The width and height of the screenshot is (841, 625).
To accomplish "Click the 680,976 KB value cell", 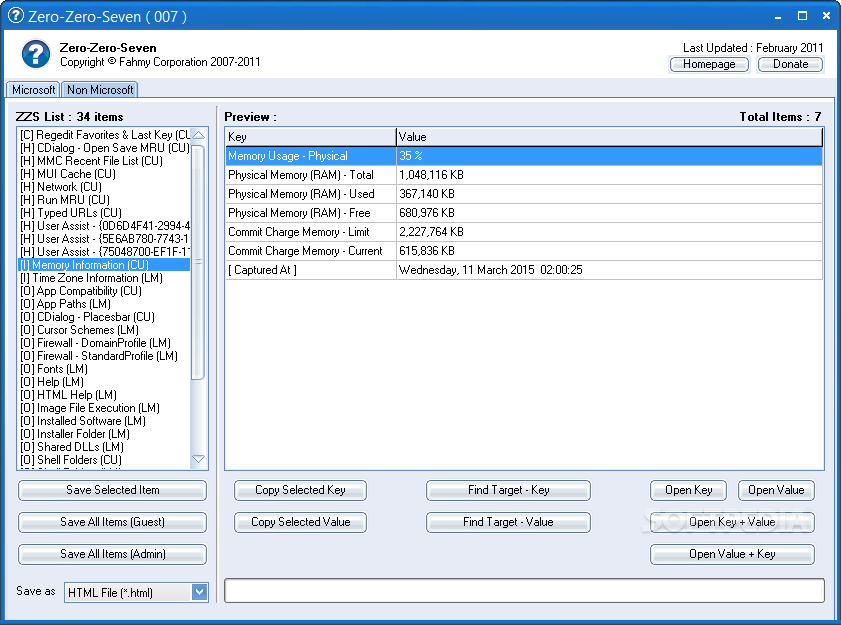I will [x=609, y=213].
